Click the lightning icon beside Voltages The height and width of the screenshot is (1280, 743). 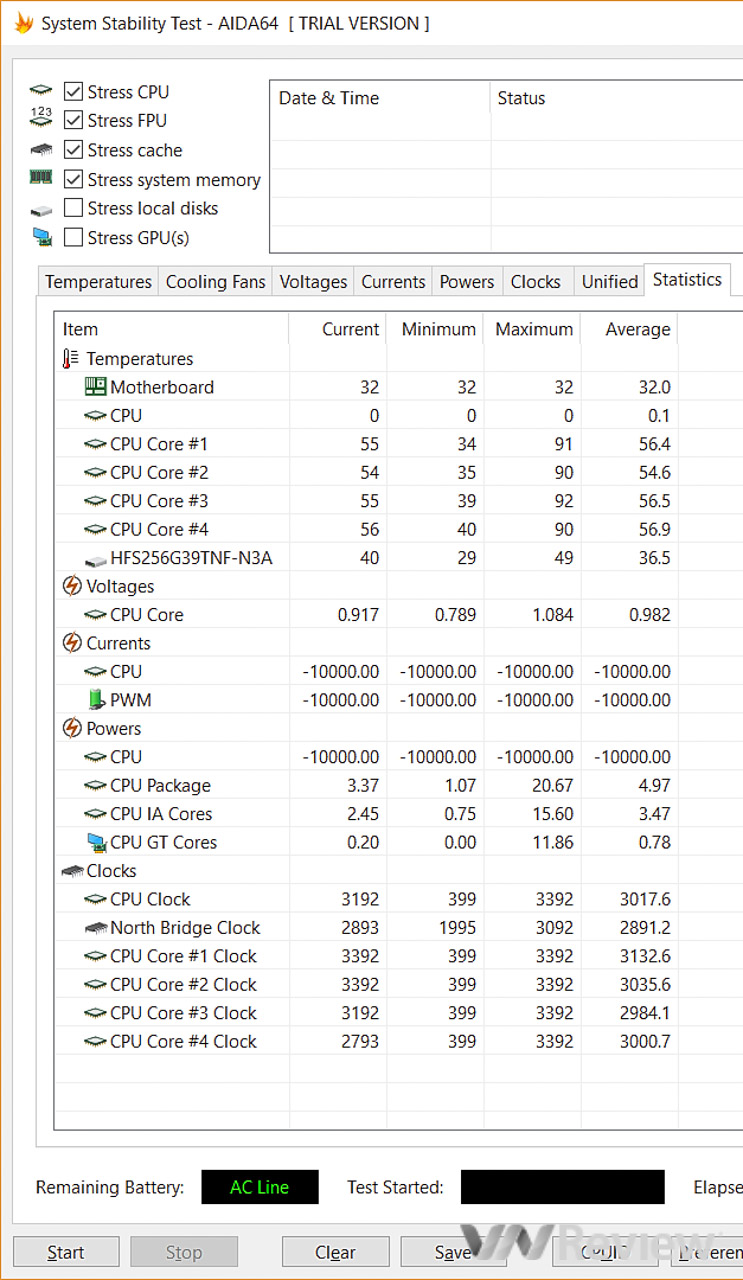click(72, 586)
